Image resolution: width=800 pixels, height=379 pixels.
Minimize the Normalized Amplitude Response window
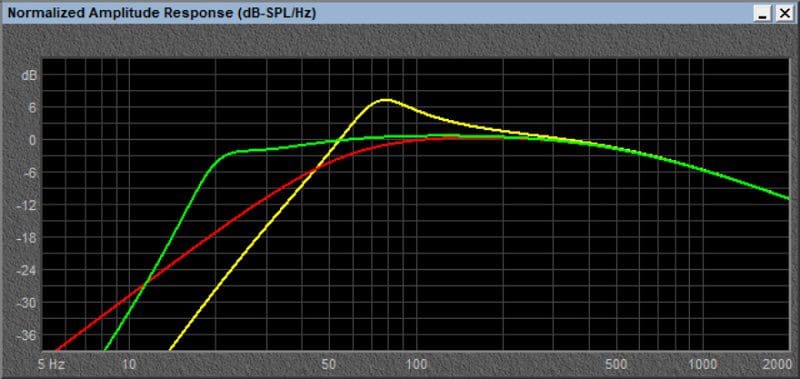(763, 14)
